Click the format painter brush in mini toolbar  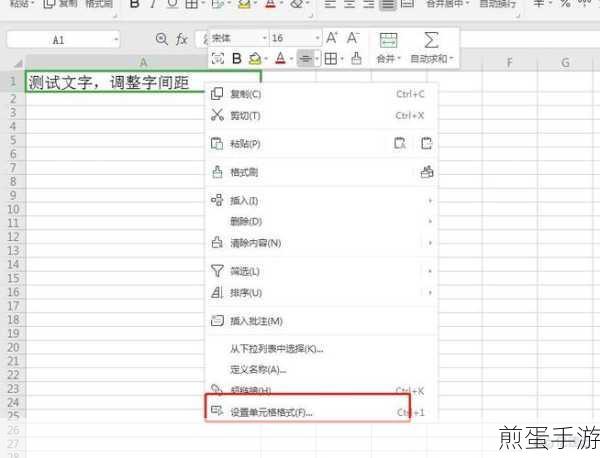356,59
